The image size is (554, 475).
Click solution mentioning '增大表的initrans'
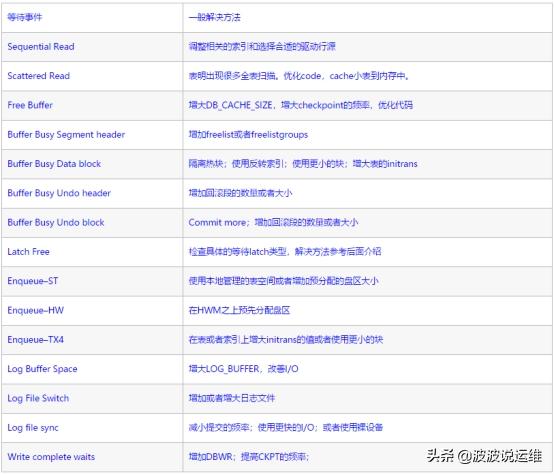pos(303,164)
